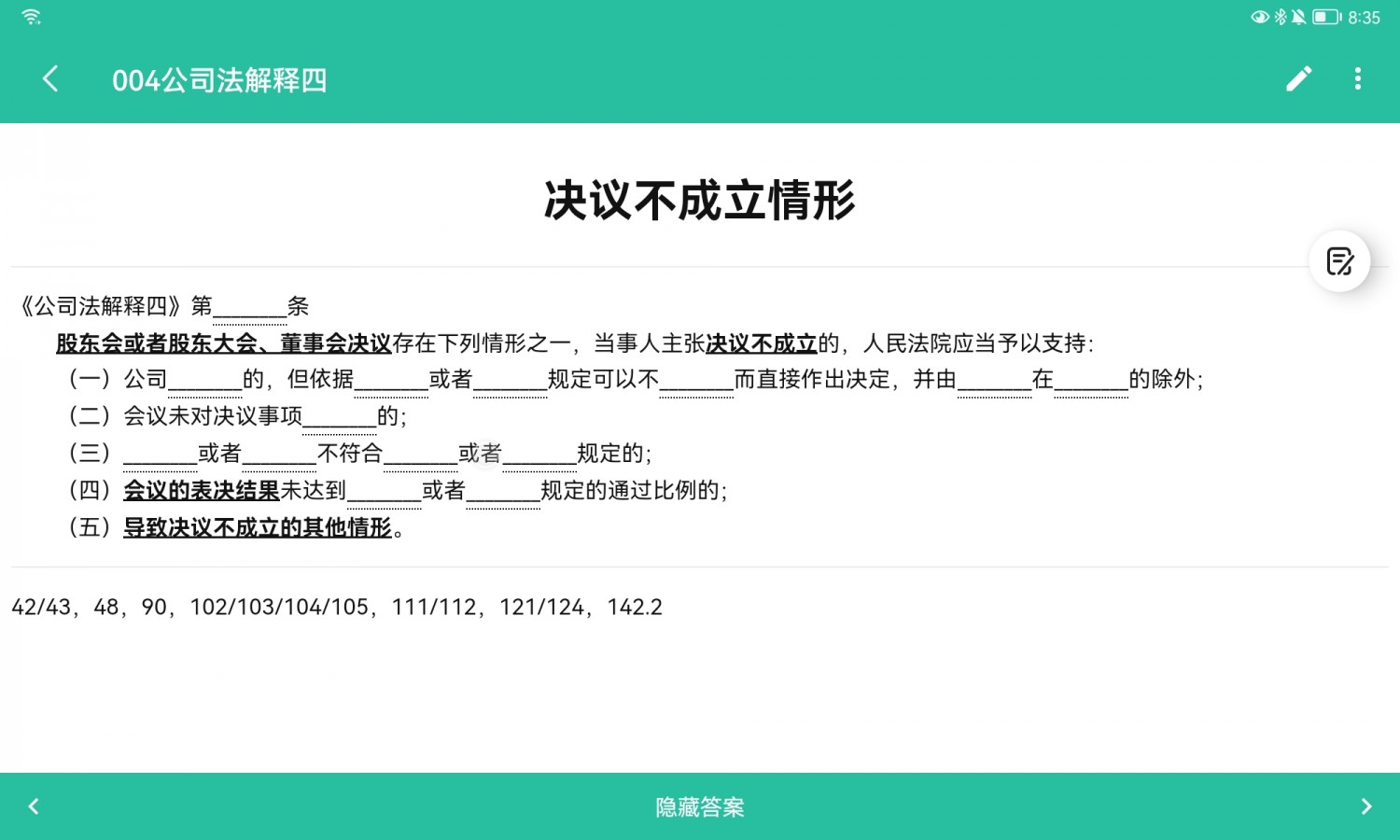
Task: Reveal the blank between 第 and 条
Action: point(249,307)
